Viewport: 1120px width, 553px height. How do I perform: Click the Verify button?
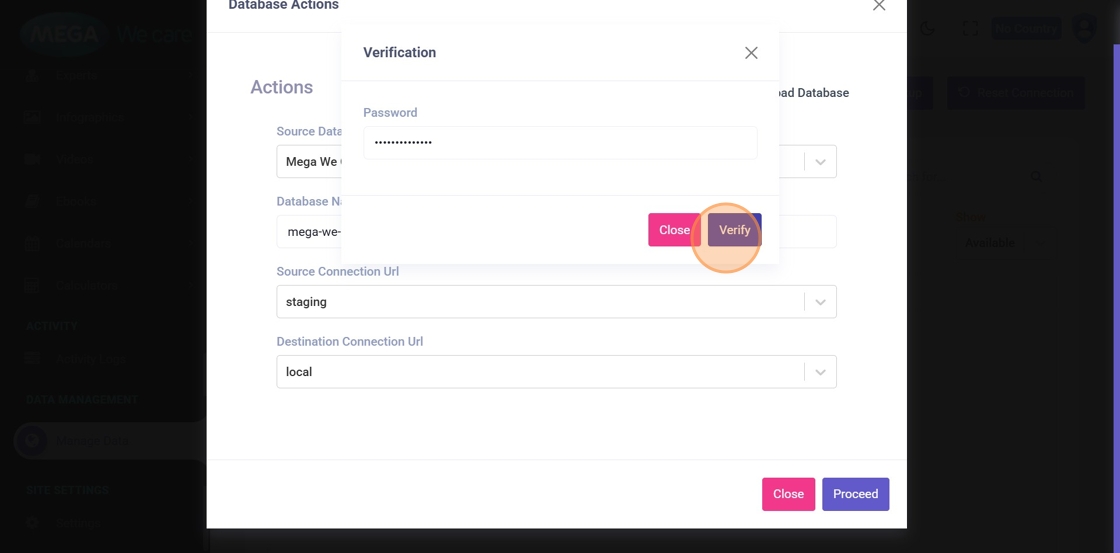coord(735,230)
